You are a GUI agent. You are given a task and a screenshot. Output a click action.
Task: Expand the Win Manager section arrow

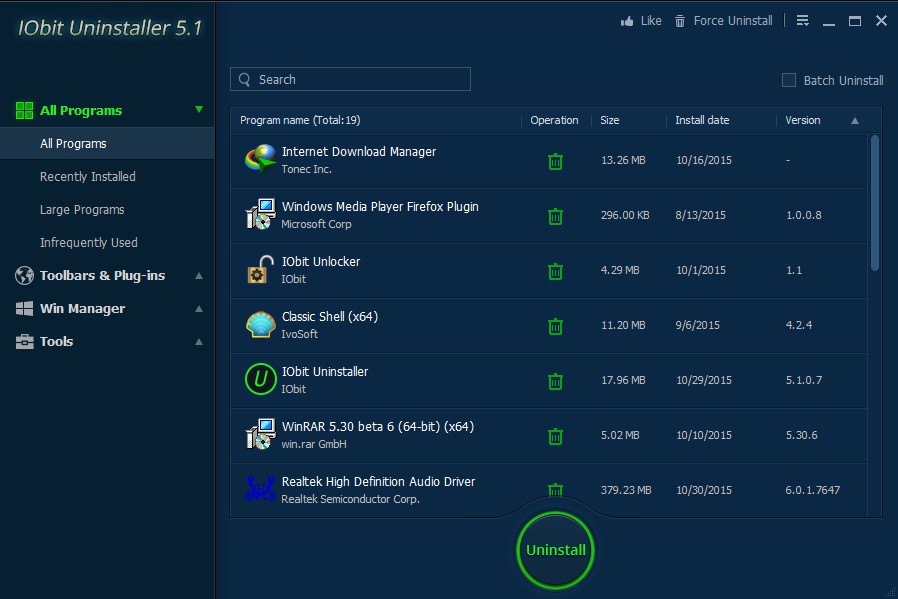tap(199, 309)
